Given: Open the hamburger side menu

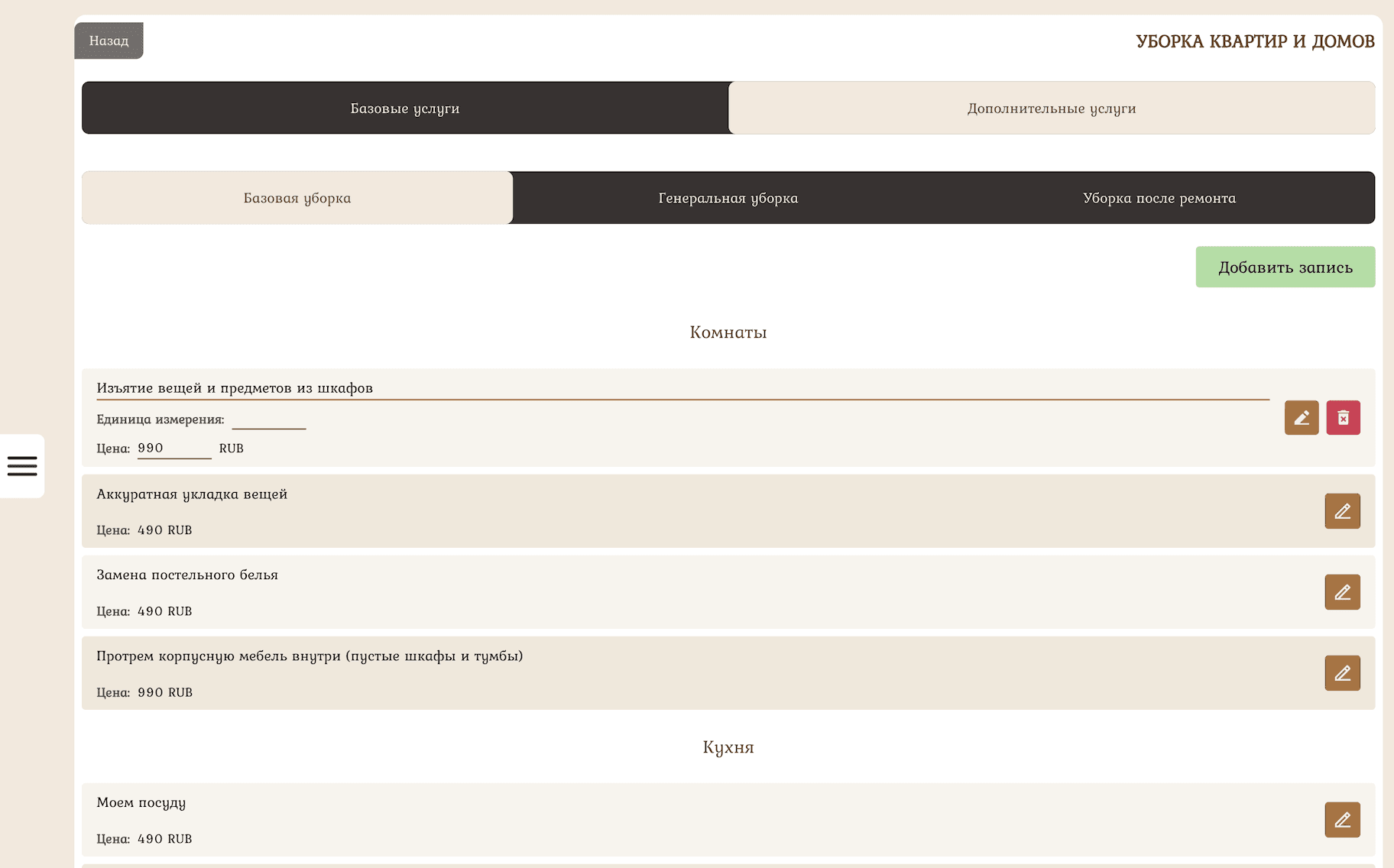Looking at the screenshot, I should click(22, 465).
